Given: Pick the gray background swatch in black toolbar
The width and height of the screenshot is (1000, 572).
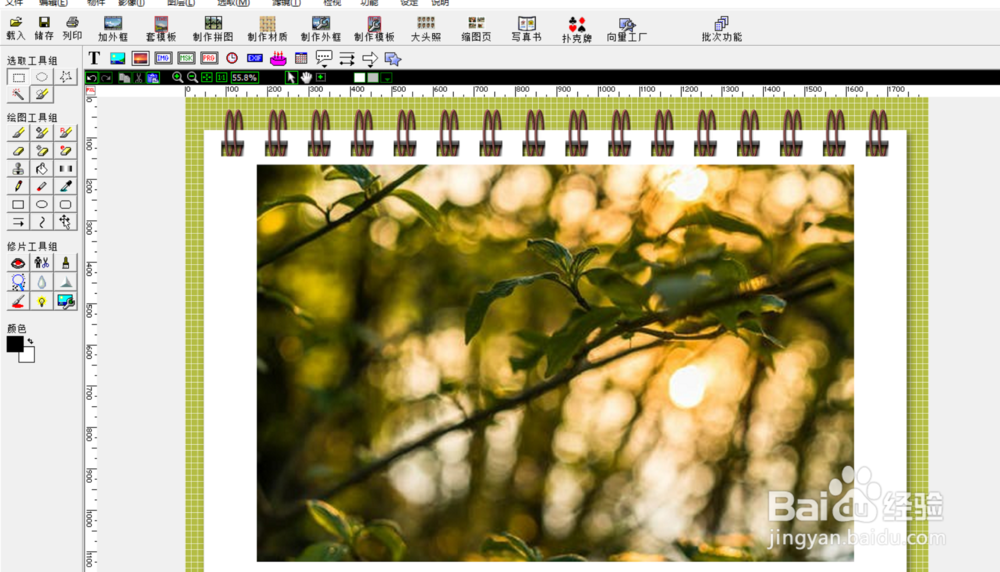Looking at the screenshot, I should point(373,78).
